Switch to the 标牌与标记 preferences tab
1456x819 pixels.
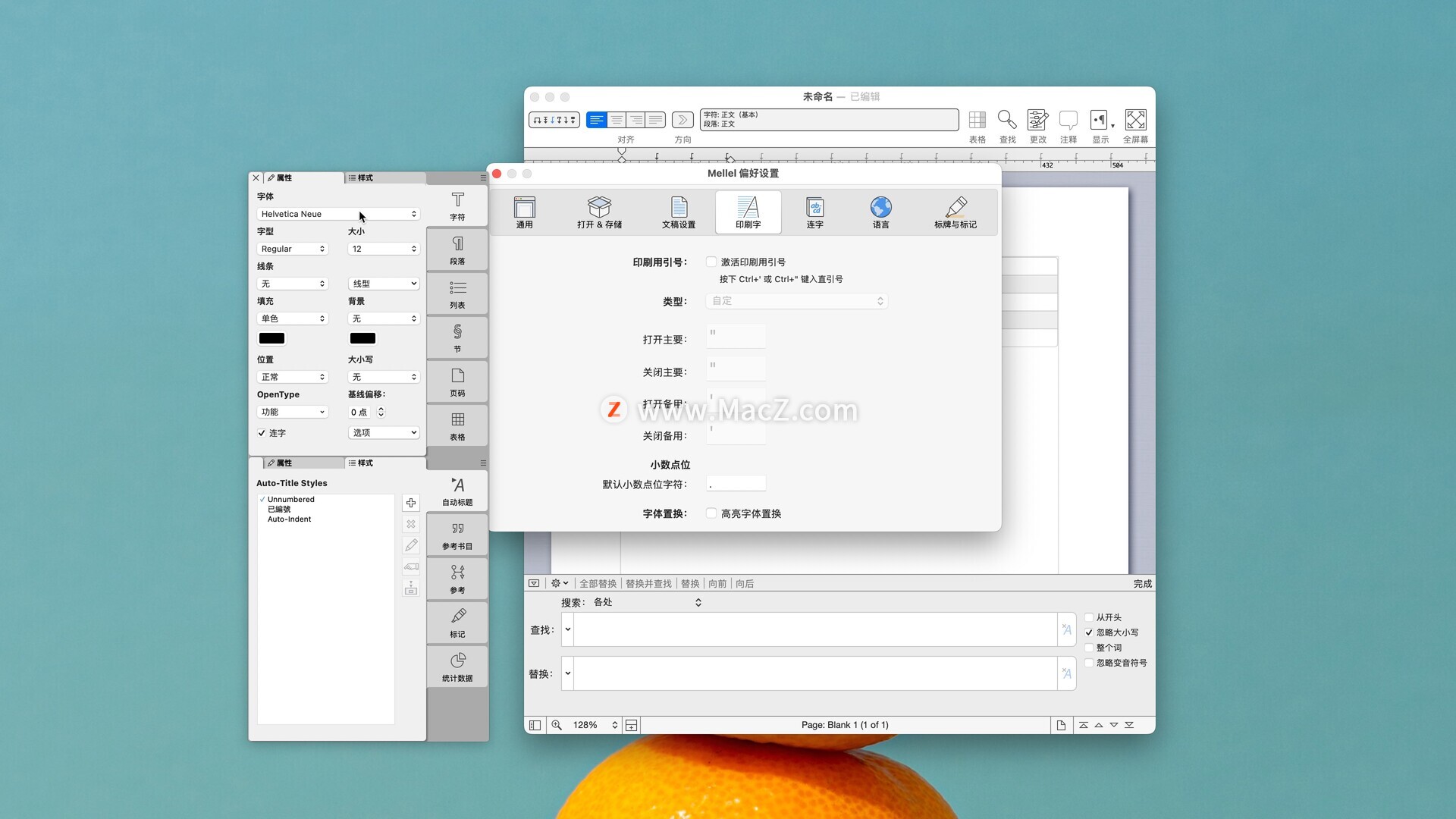pos(955,212)
